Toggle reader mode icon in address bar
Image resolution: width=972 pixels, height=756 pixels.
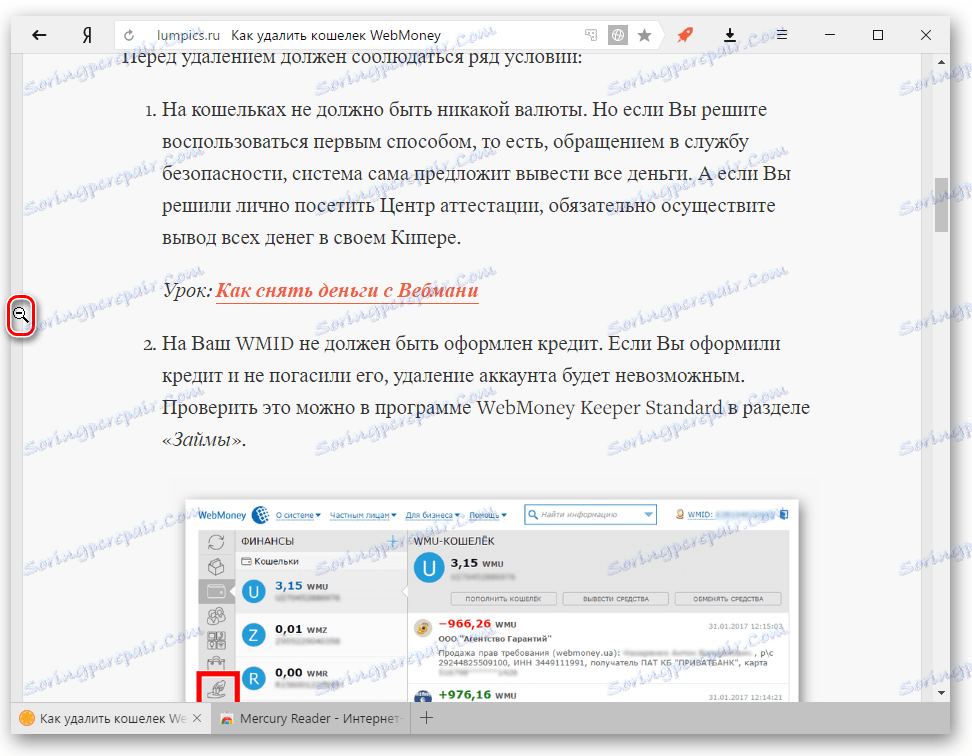tap(617, 35)
